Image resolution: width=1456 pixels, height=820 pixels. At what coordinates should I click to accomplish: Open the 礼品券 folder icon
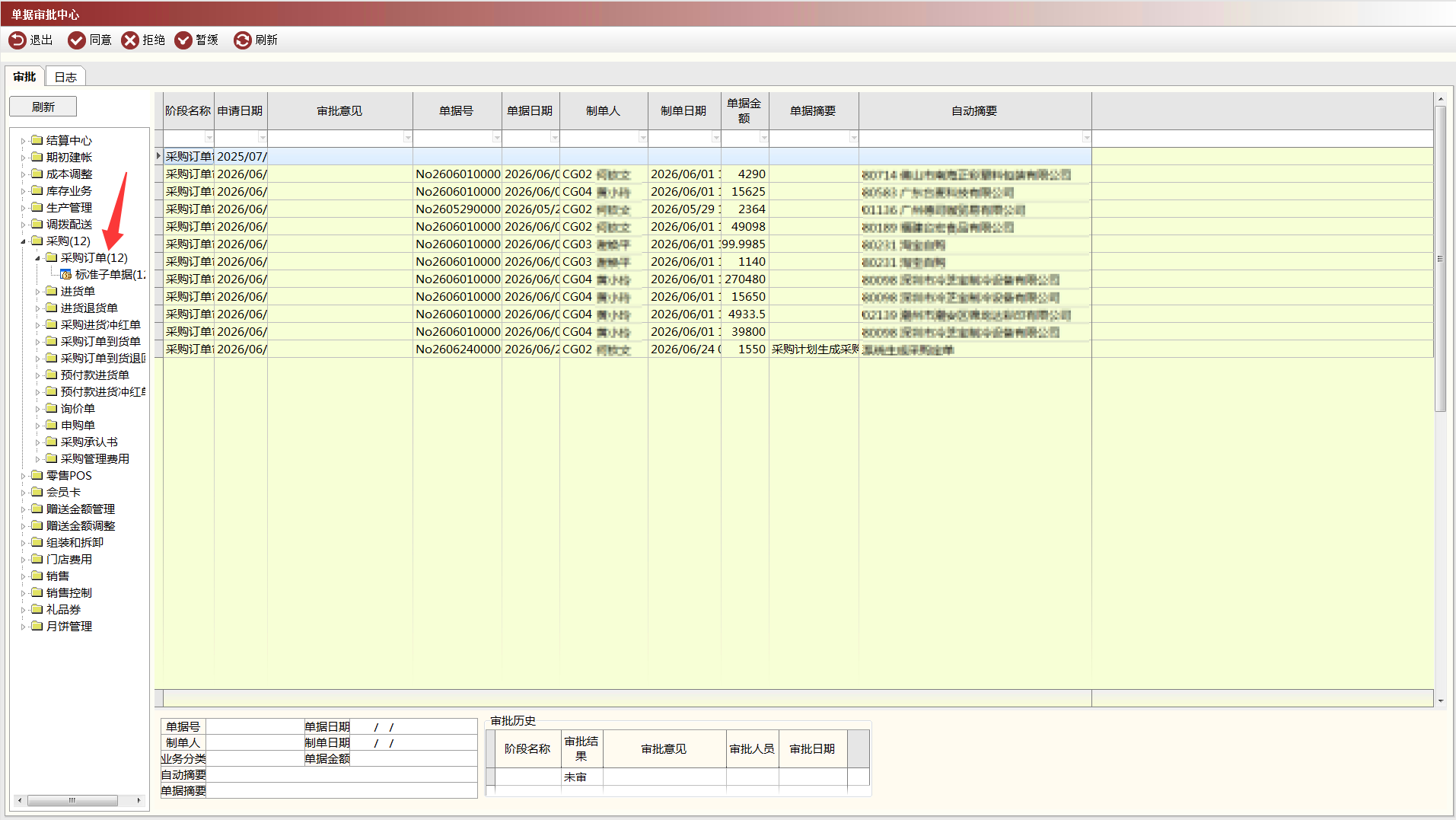[x=37, y=609]
